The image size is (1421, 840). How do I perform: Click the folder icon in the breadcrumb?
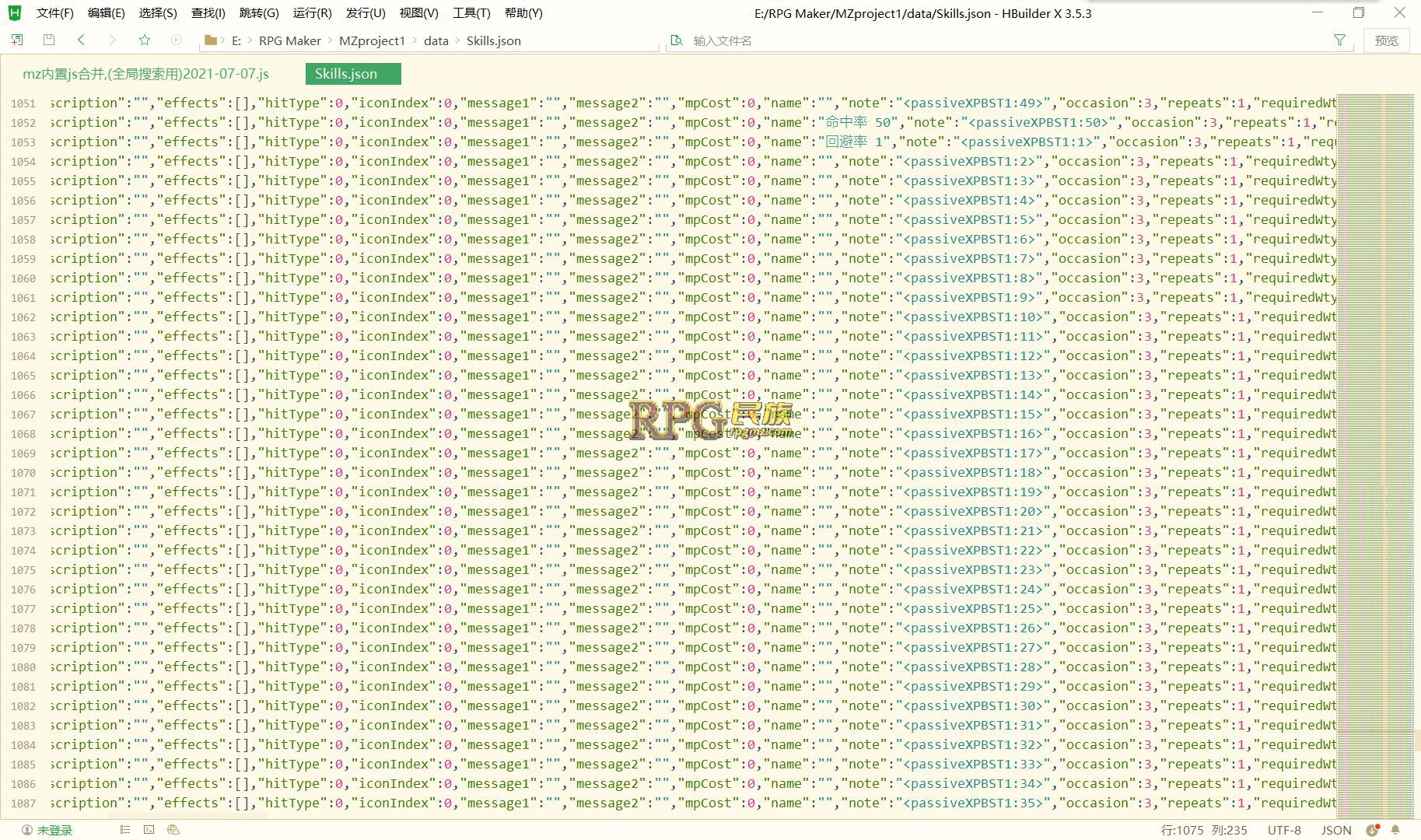[209, 40]
